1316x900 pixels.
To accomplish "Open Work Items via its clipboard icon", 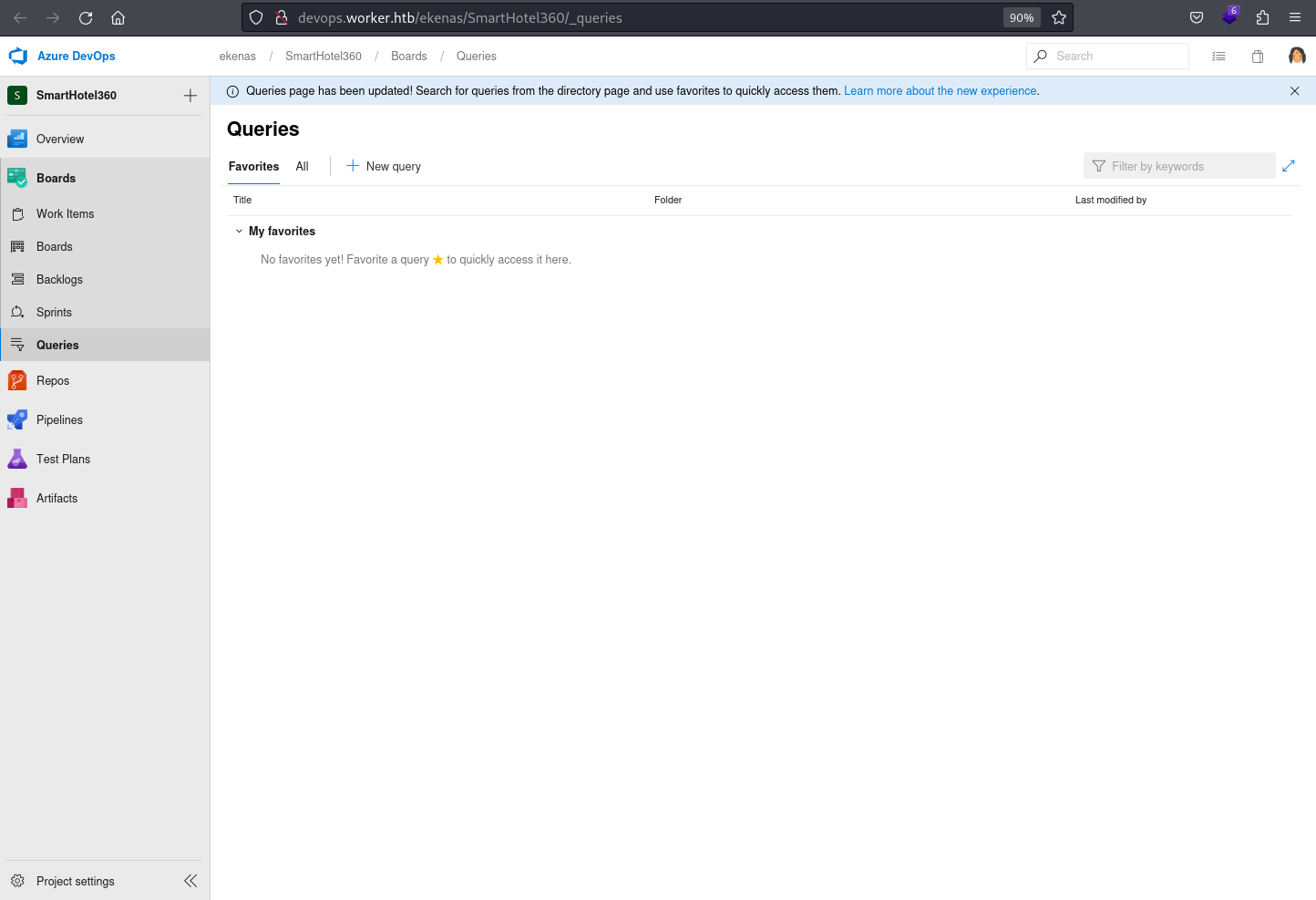I will pyautogui.click(x=17, y=214).
